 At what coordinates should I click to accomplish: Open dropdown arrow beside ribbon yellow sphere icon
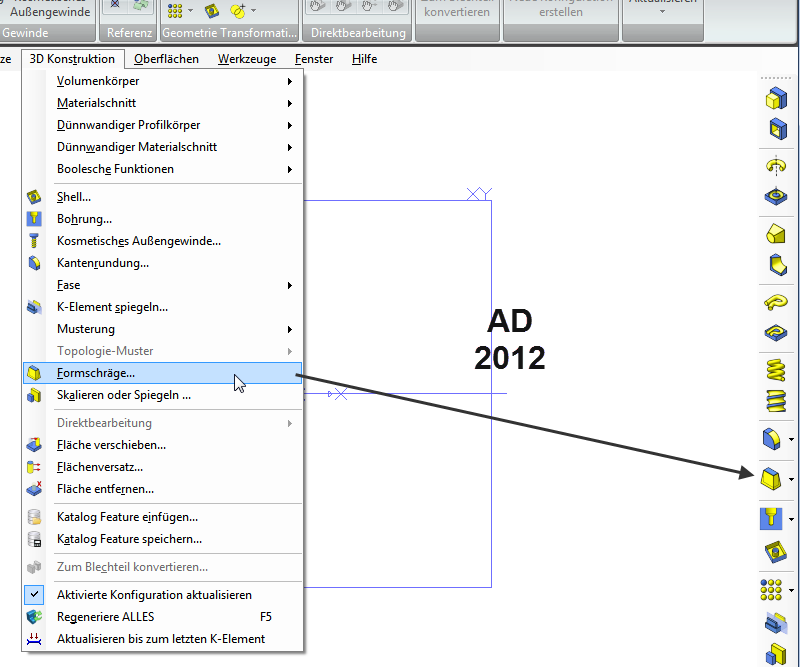pyautogui.click(x=254, y=10)
